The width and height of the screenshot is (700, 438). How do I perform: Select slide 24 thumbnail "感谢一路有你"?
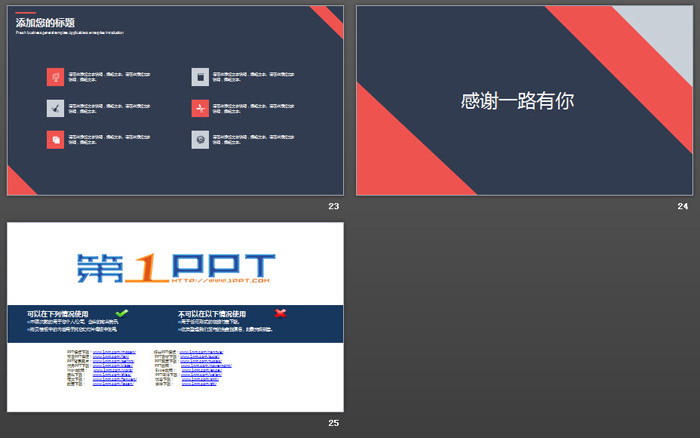pos(517,100)
